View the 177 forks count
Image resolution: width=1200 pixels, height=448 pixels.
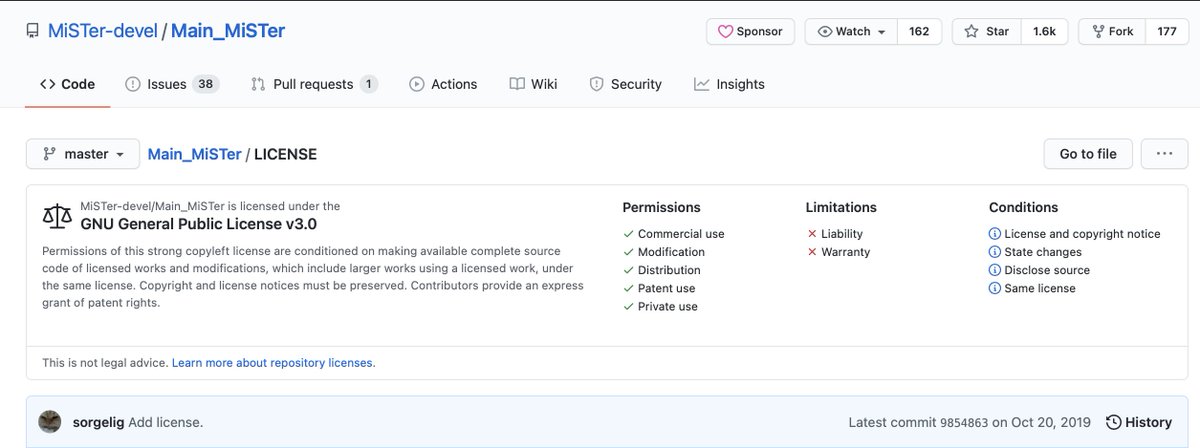click(x=1166, y=31)
